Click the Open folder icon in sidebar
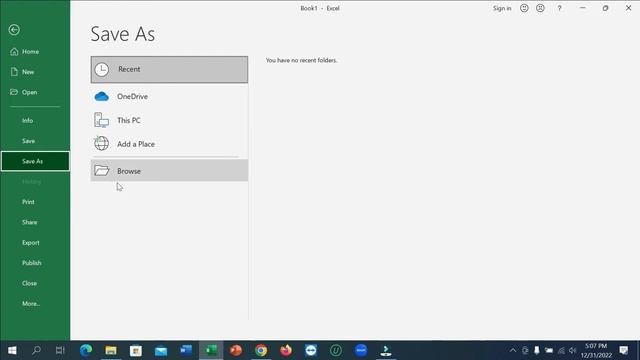 point(14,92)
